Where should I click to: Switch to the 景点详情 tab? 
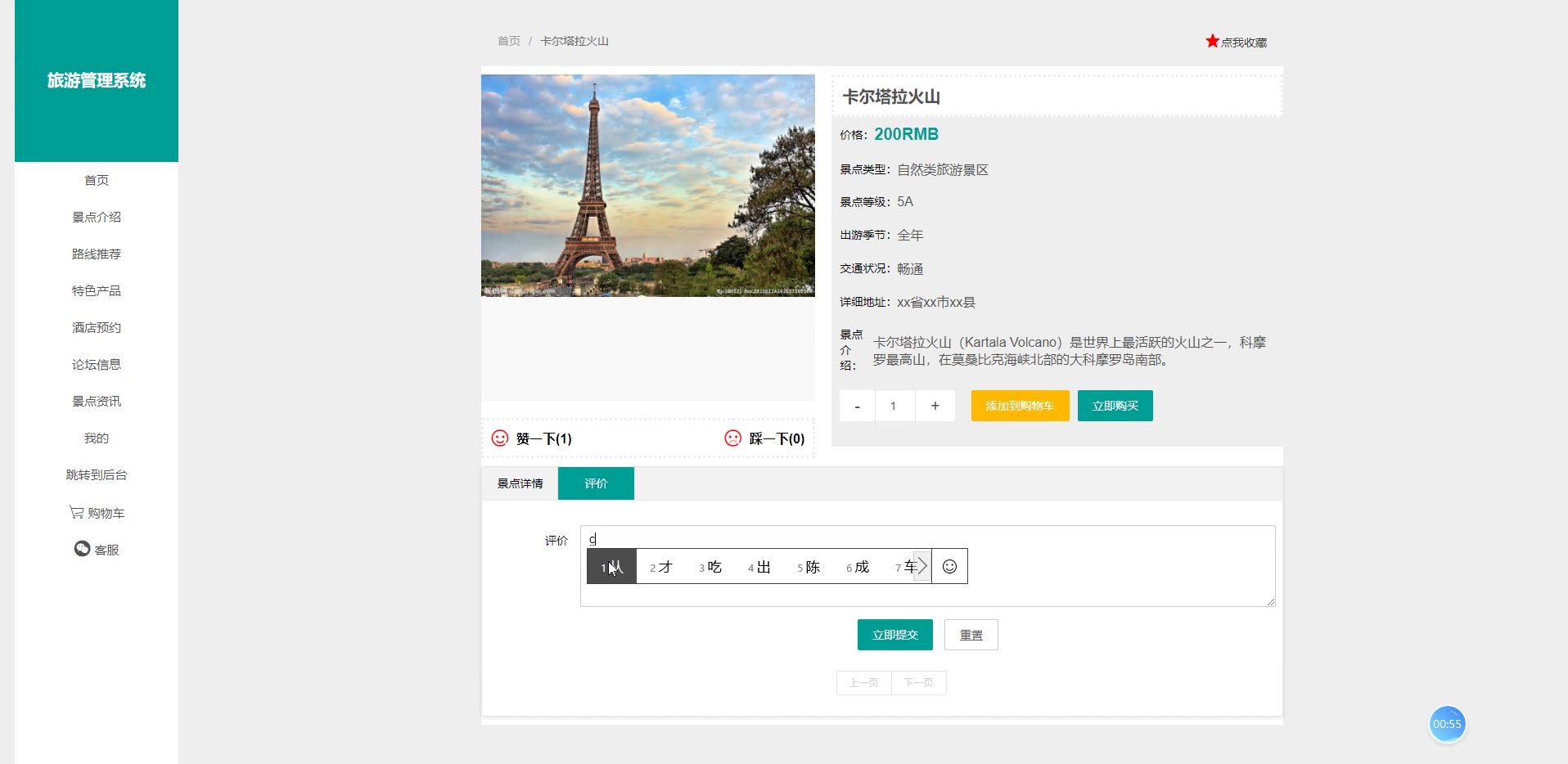coord(520,483)
